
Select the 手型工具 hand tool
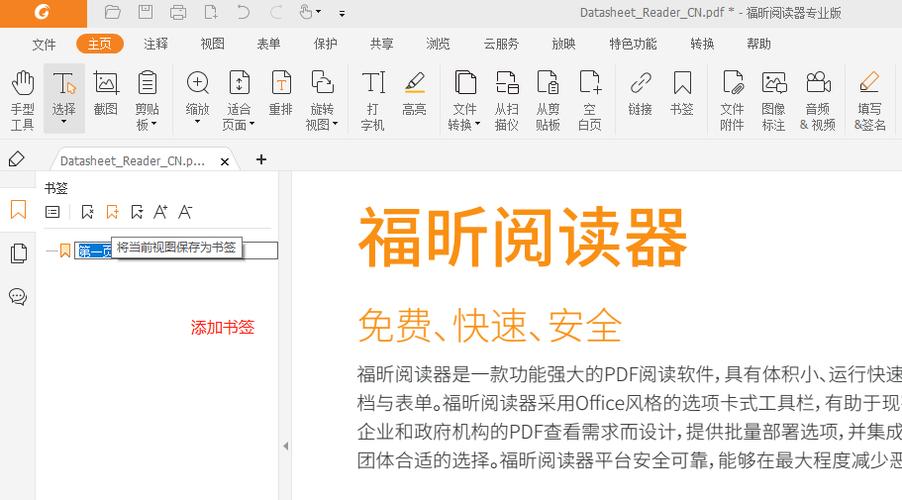tap(22, 100)
